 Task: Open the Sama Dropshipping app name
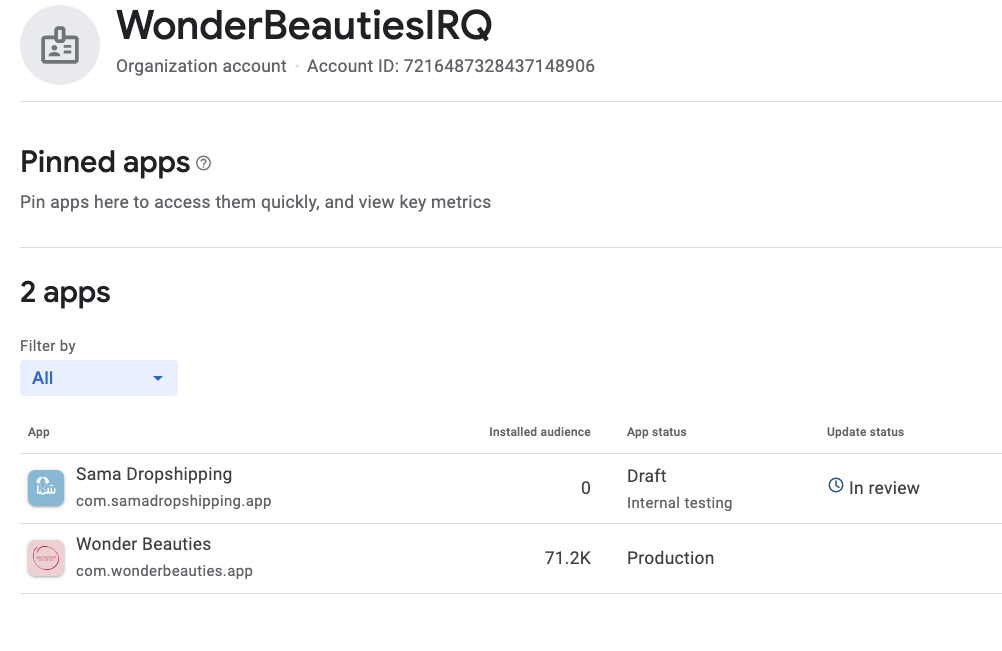click(154, 474)
